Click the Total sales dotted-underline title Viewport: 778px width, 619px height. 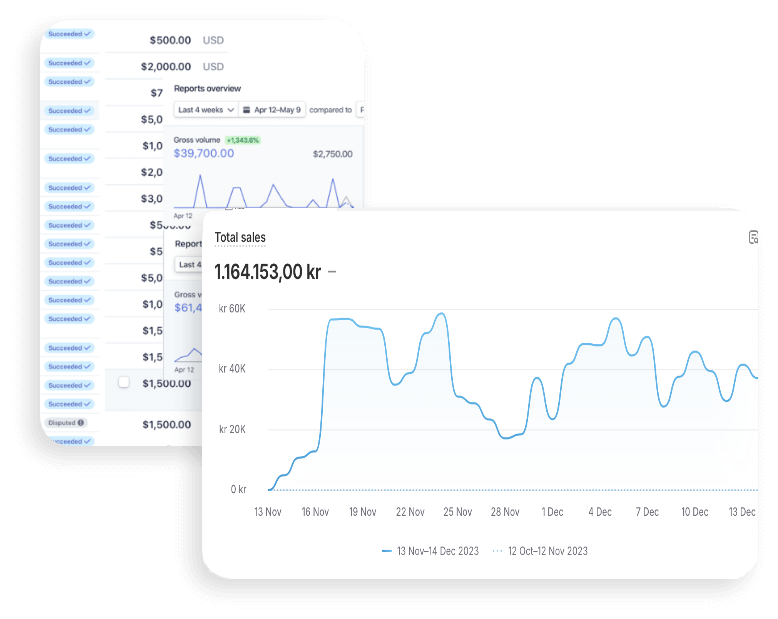(240, 238)
